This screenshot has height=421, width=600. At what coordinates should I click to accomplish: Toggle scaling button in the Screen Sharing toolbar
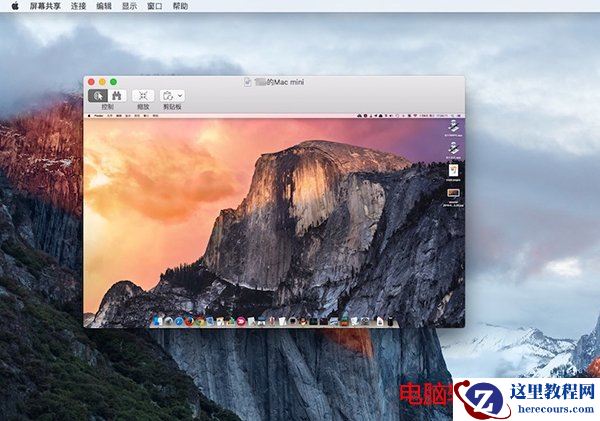[x=143, y=96]
